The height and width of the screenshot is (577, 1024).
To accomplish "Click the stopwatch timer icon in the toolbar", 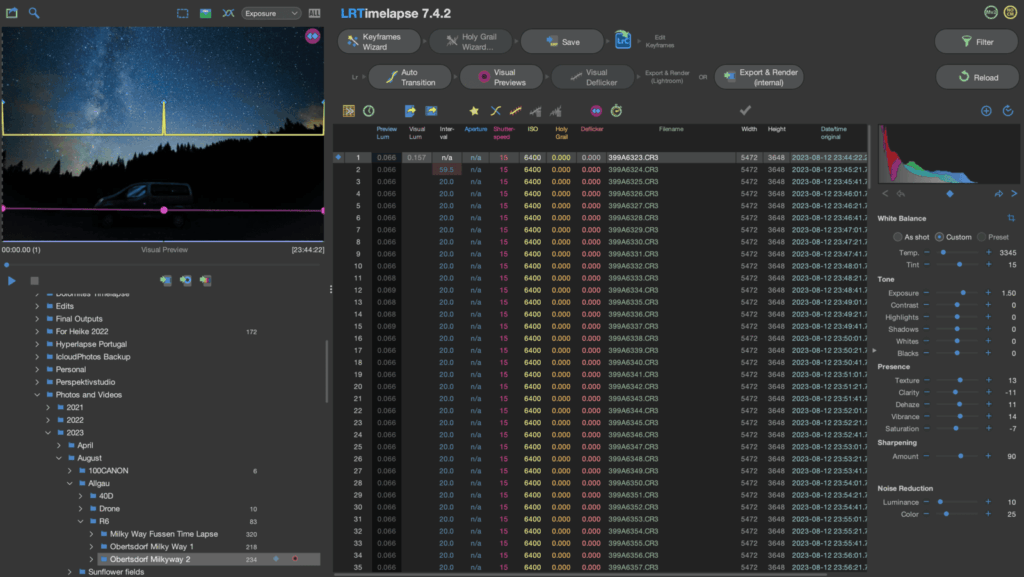I will click(x=617, y=110).
